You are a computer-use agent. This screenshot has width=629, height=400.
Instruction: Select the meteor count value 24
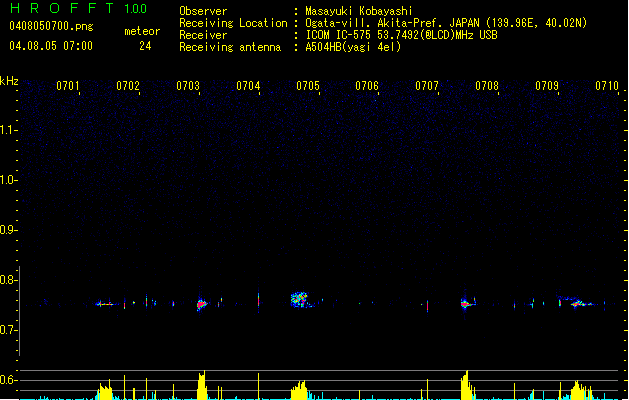pos(145,46)
